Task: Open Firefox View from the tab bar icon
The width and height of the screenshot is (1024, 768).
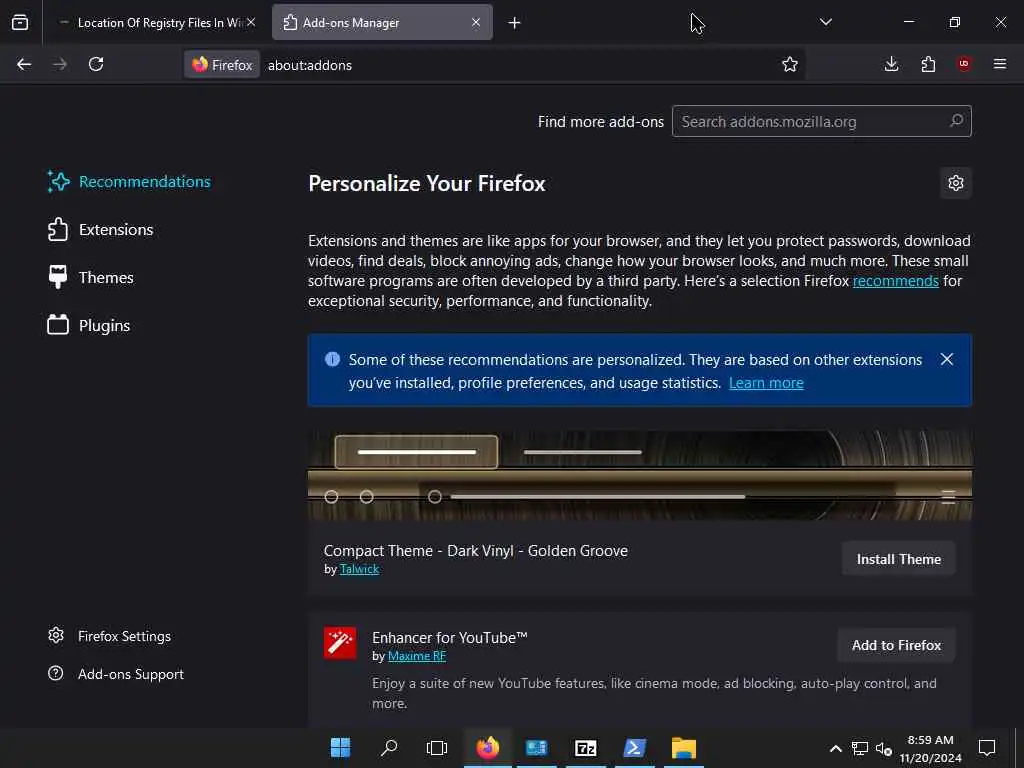Action: (x=20, y=22)
